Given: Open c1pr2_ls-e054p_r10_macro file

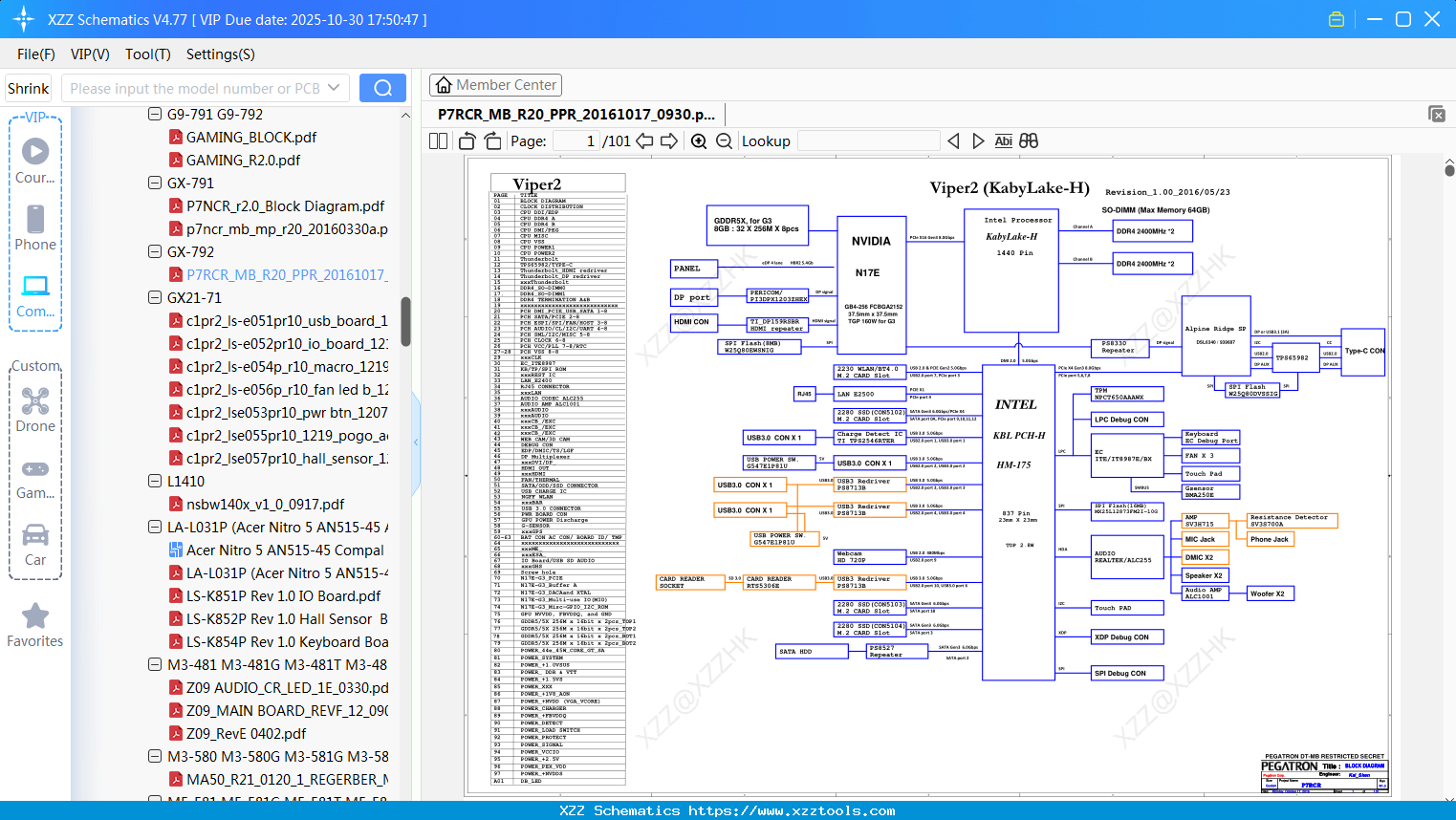Looking at the screenshot, I should coord(287,366).
